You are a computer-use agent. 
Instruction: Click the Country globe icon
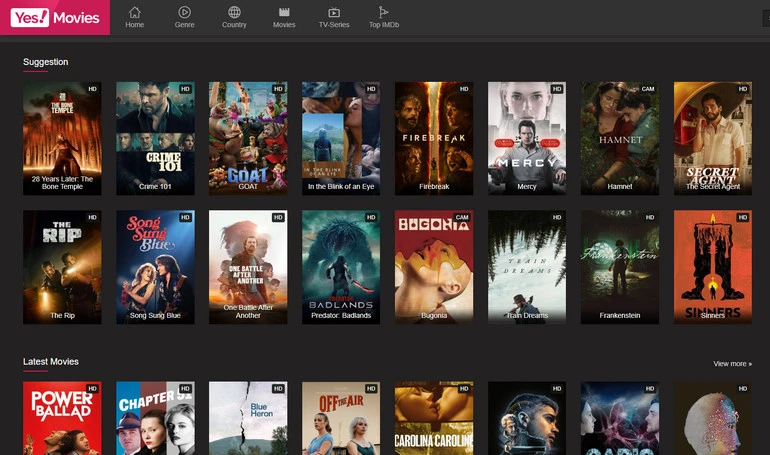[x=234, y=12]
